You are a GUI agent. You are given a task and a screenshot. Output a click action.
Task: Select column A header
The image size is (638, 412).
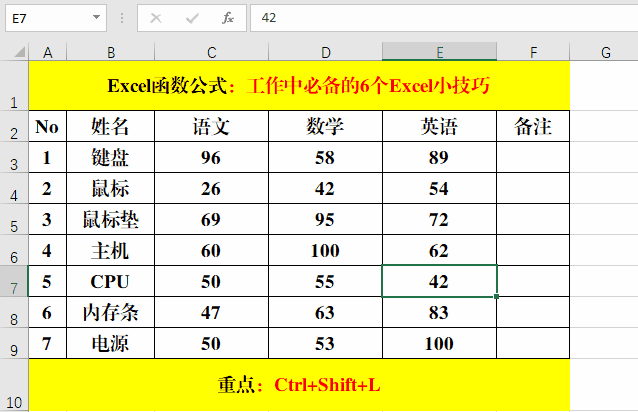click(48, 52)
